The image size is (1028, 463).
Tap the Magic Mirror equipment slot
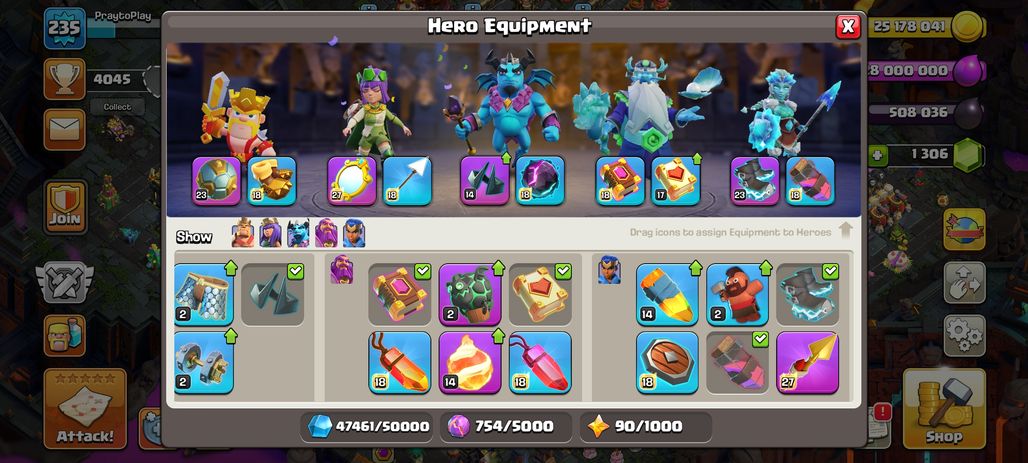pyautogui.click(x=352, y=180)
